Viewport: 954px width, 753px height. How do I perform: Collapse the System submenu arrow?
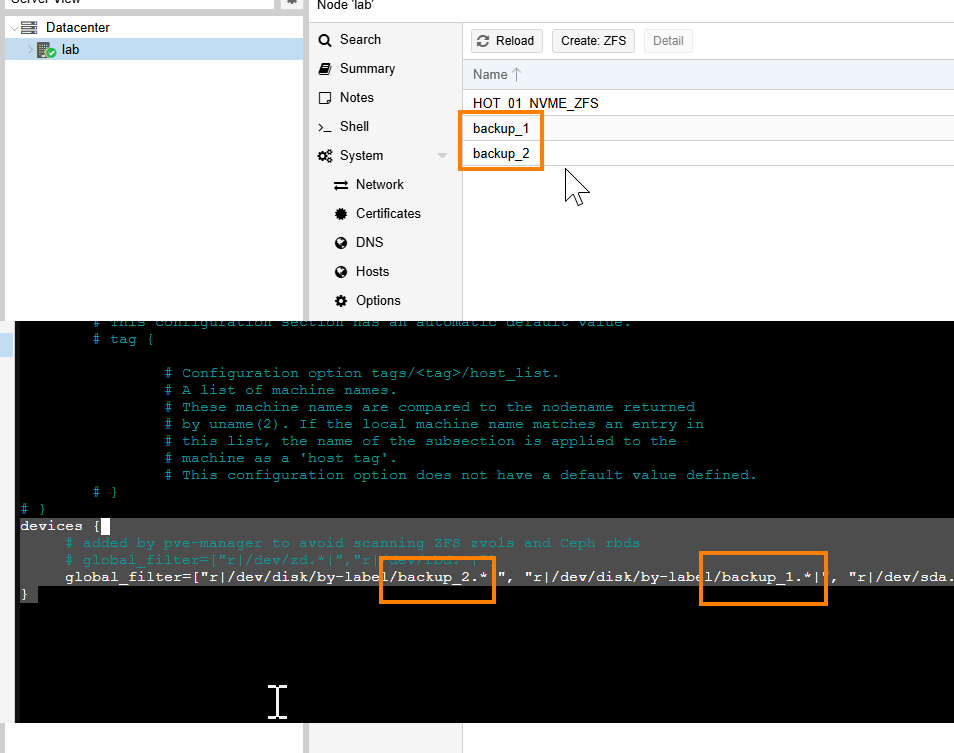(442, 156)
